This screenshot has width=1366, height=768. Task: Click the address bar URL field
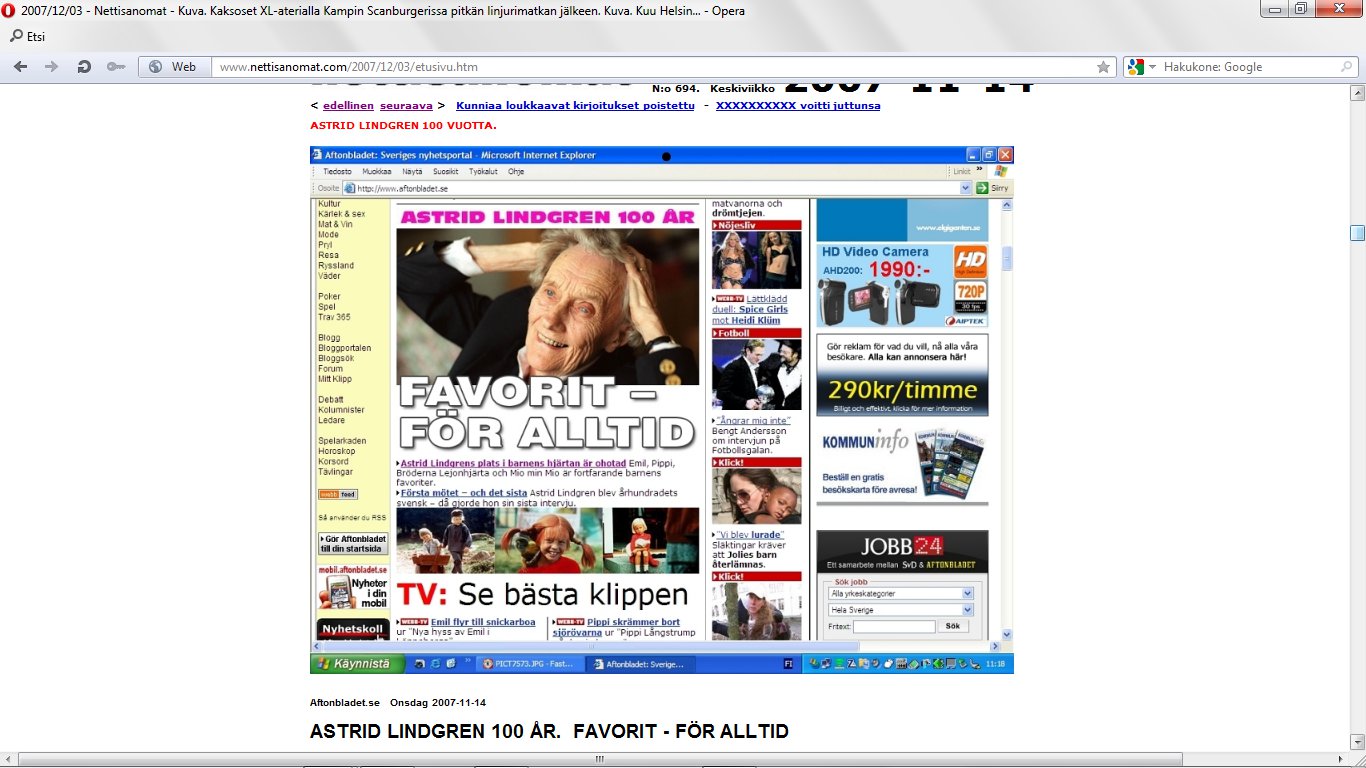coord(650,67)
